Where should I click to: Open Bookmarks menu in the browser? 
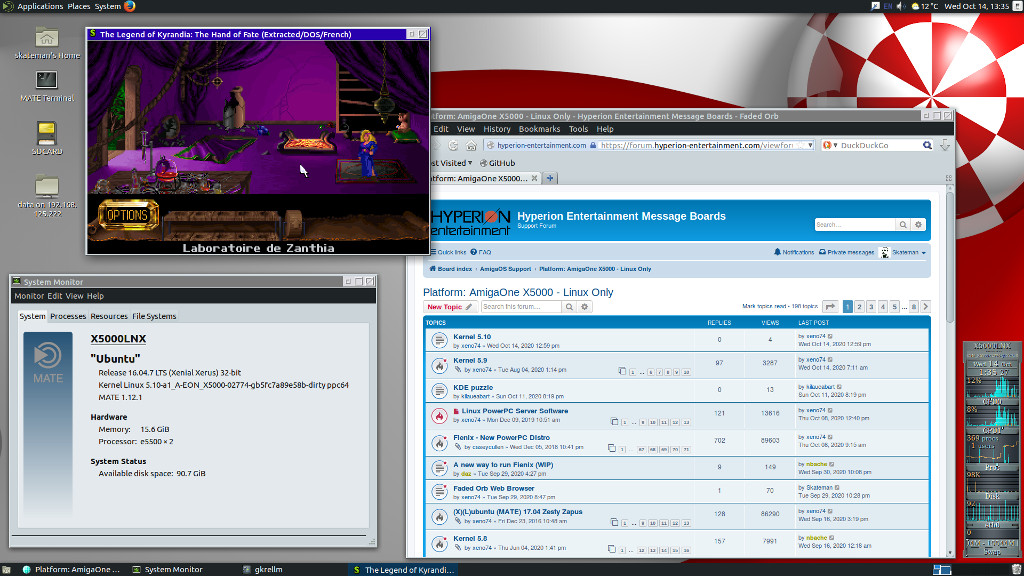coord(539,129)
